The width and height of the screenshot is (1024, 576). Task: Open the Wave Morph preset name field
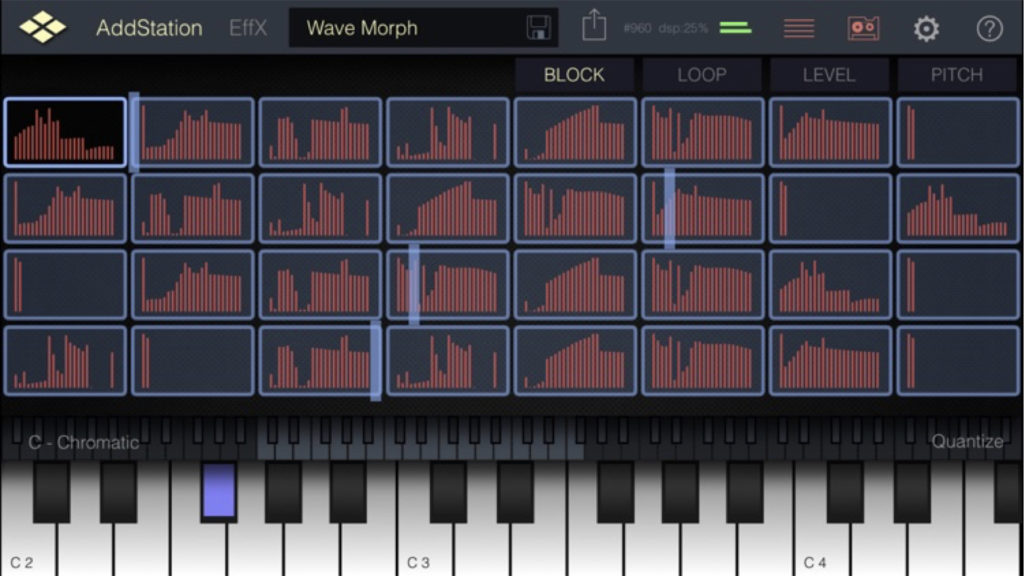coord(405,28)
